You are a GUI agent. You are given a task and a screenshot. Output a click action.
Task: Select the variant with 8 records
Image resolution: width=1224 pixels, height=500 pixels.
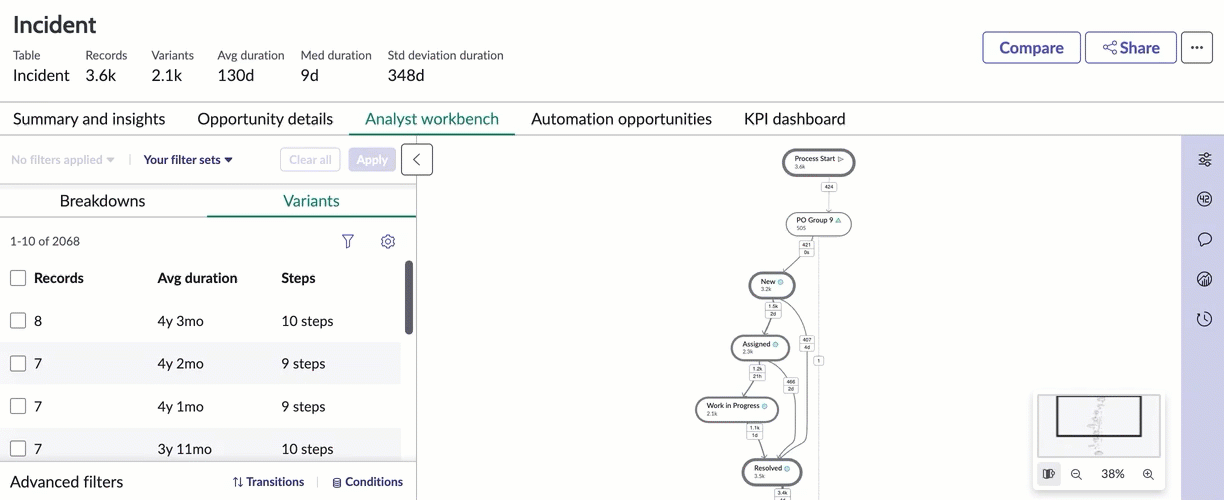point(18,321)
